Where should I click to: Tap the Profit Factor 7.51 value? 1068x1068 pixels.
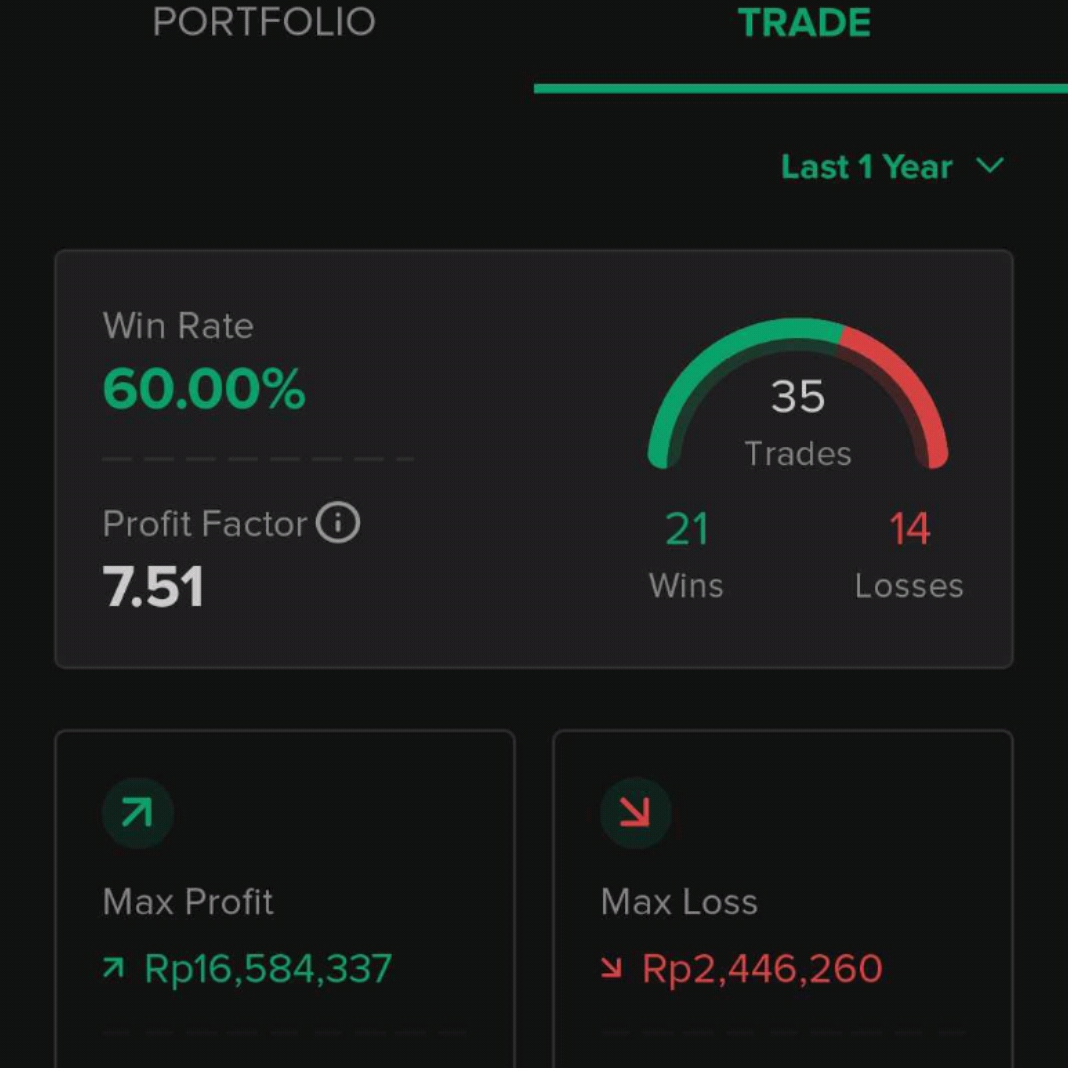(x=154, y=587)
